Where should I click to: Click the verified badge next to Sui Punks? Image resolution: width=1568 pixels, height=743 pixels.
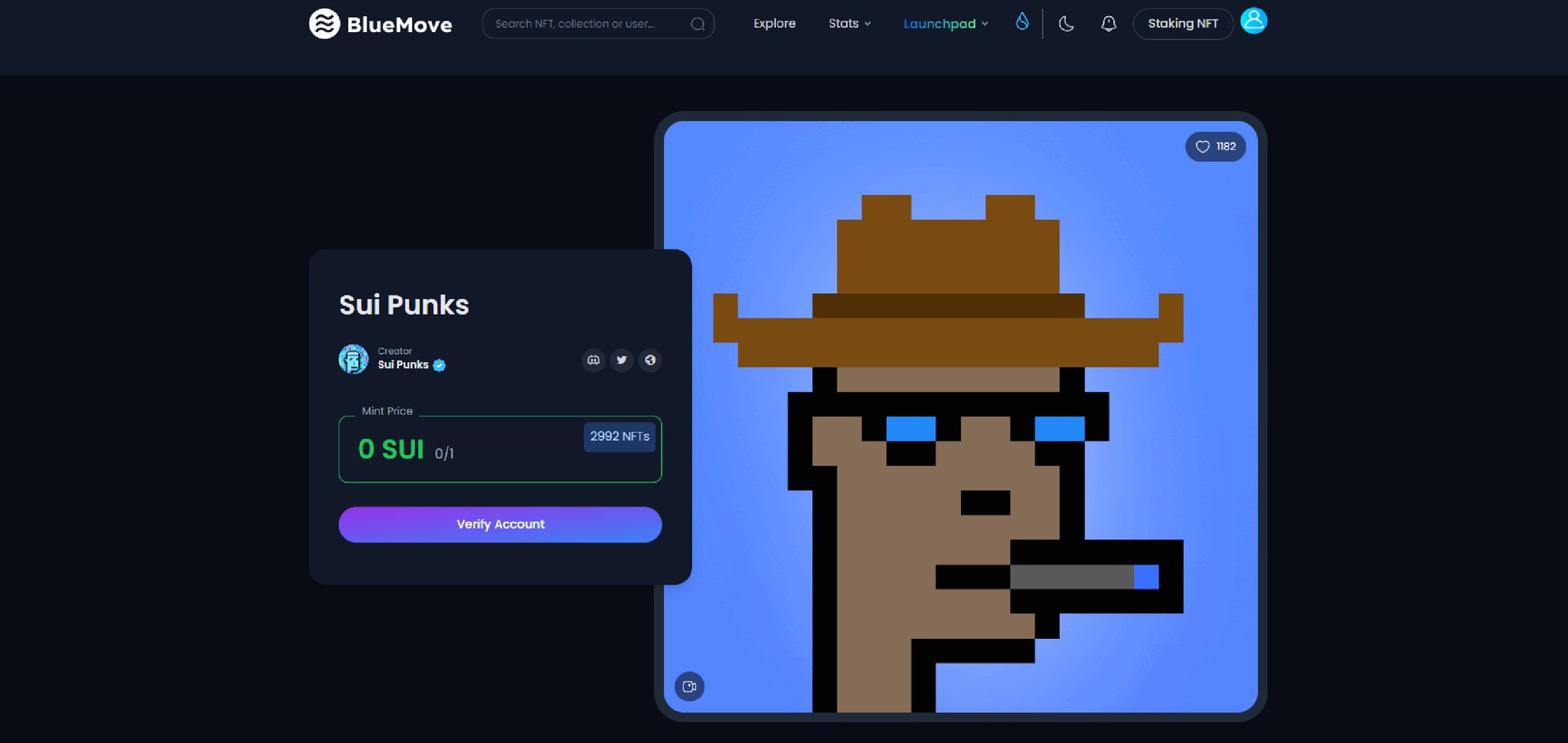click(x=439, y=365)
